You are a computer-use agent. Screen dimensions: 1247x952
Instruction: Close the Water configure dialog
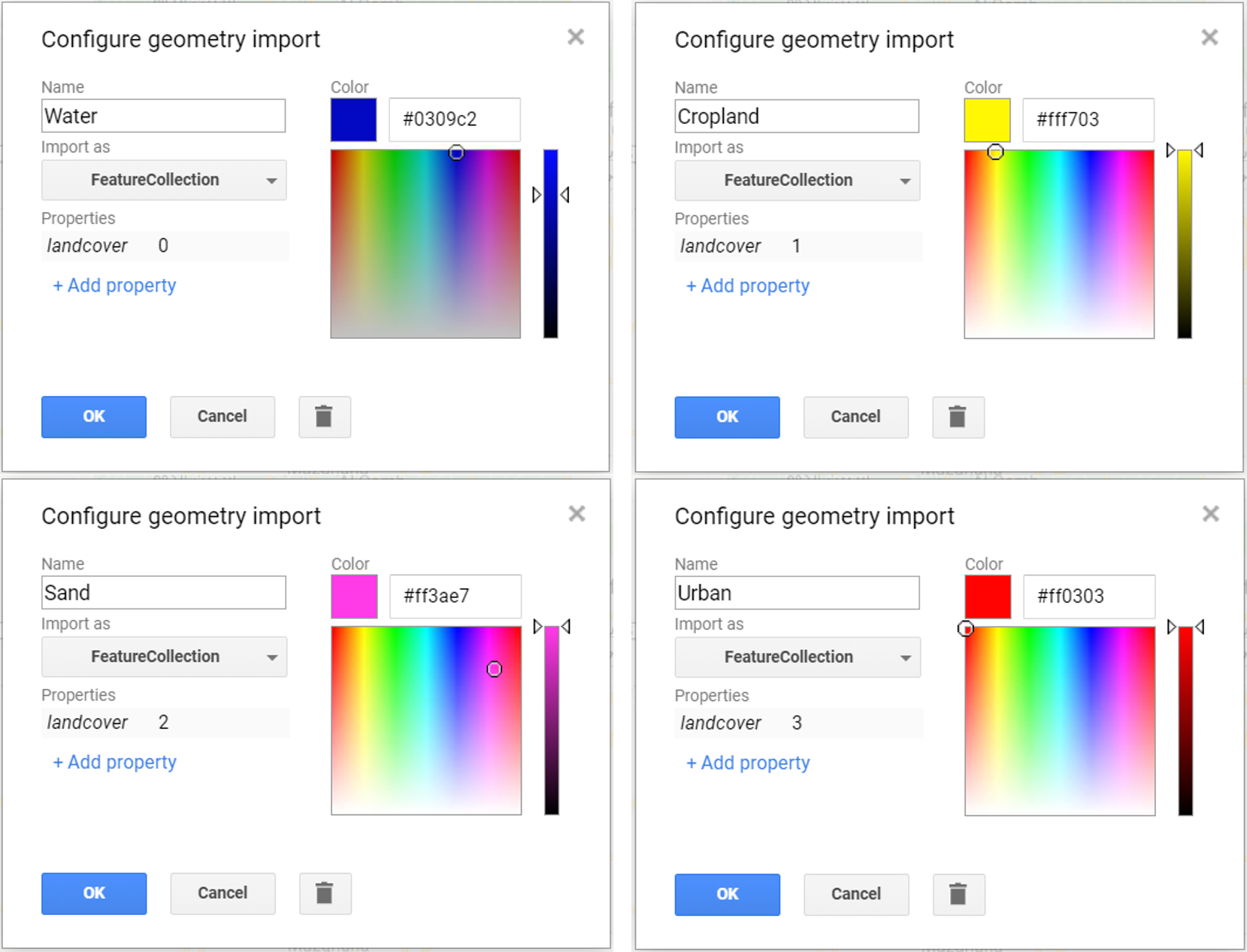pyautogui.click(x=576, y=37)
